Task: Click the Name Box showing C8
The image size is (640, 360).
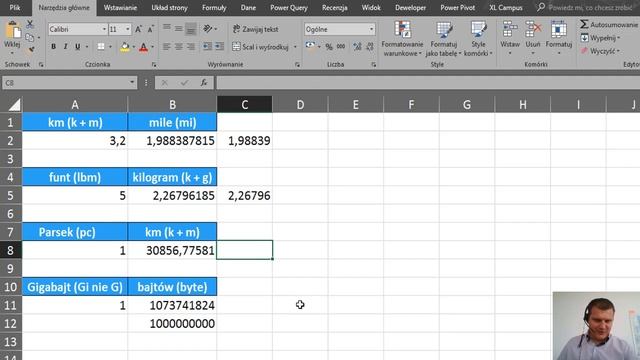Action: point(65,83)
